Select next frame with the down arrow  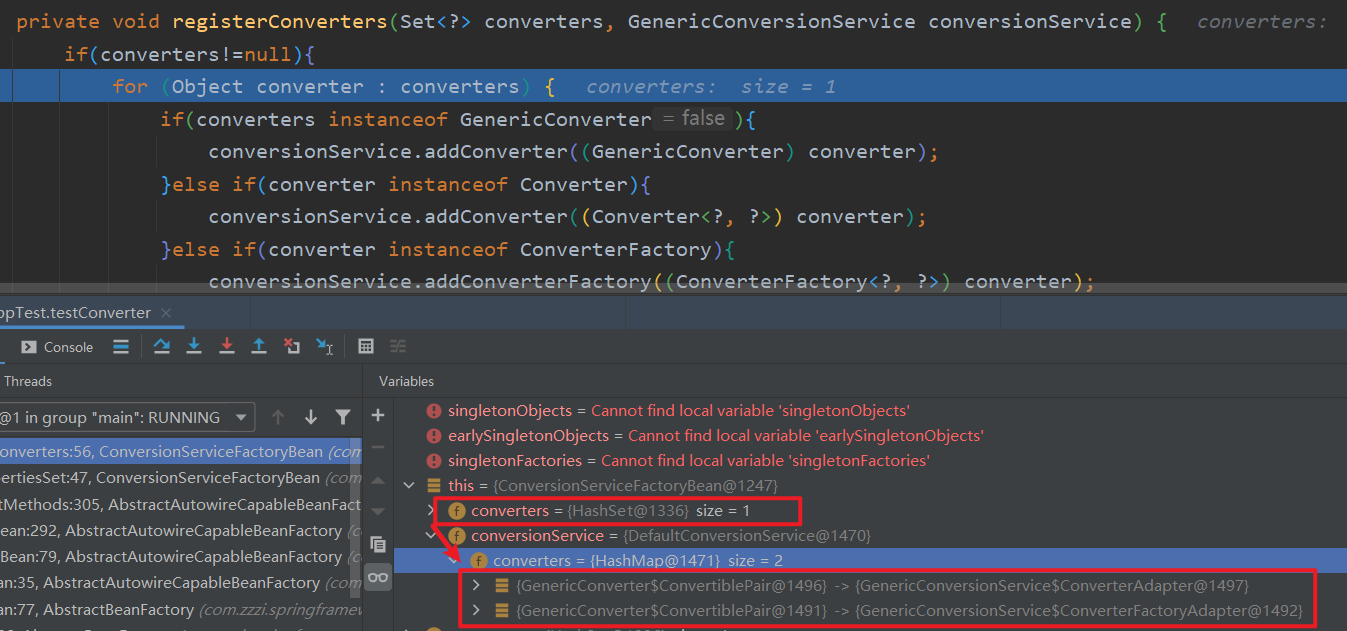point(311,417)
